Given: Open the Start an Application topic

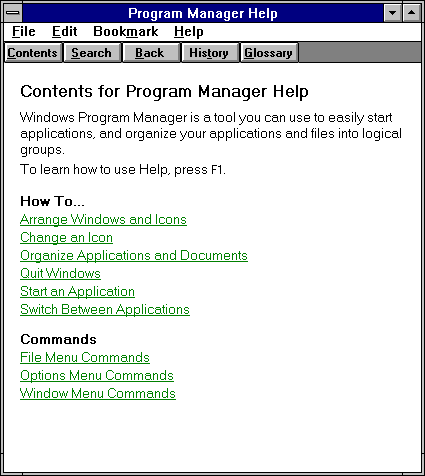Looking at the screenshot, I should coord(77,292).
